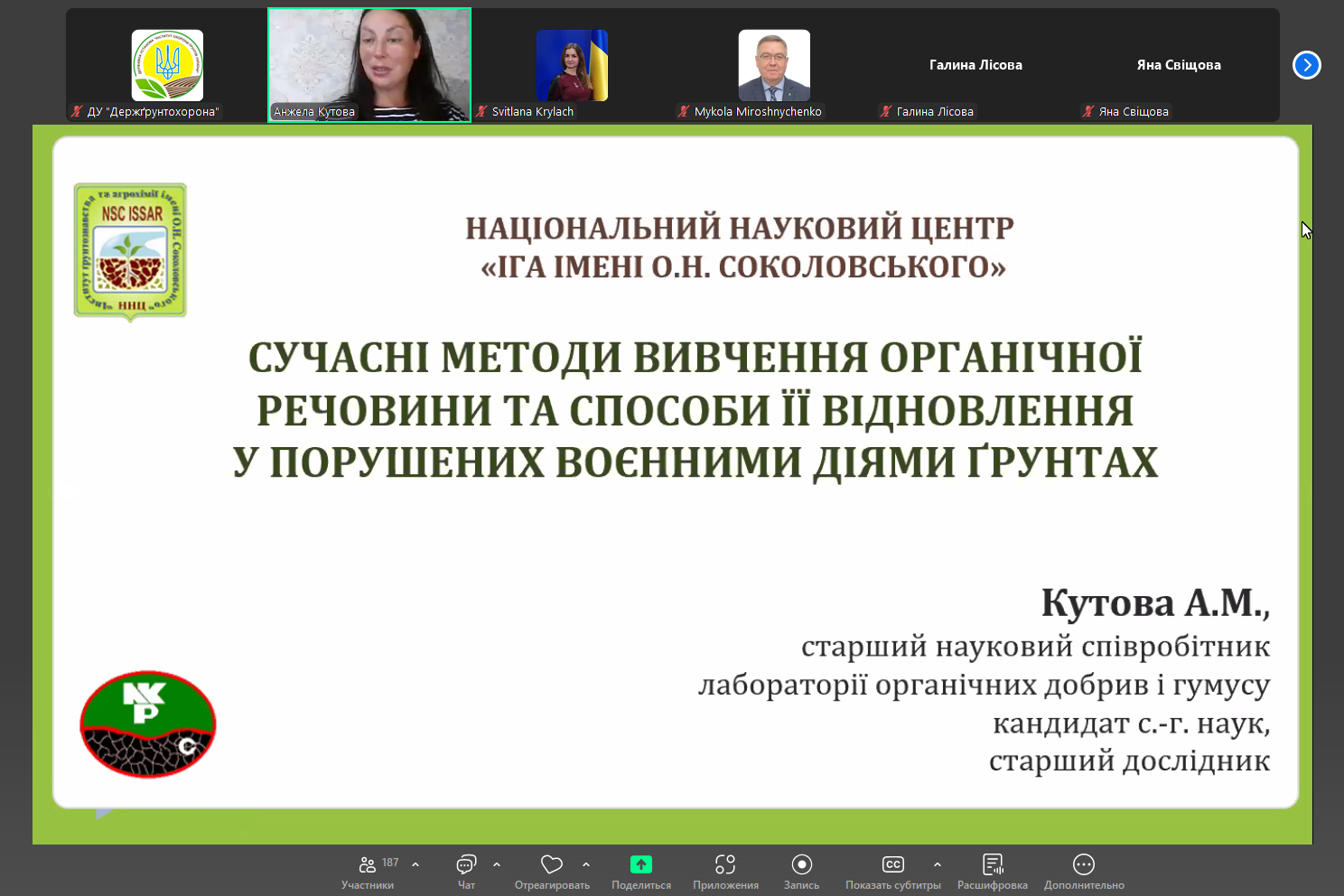
Task: Click the slide author name Кутова А.М.
Action: coord(1155,602)
